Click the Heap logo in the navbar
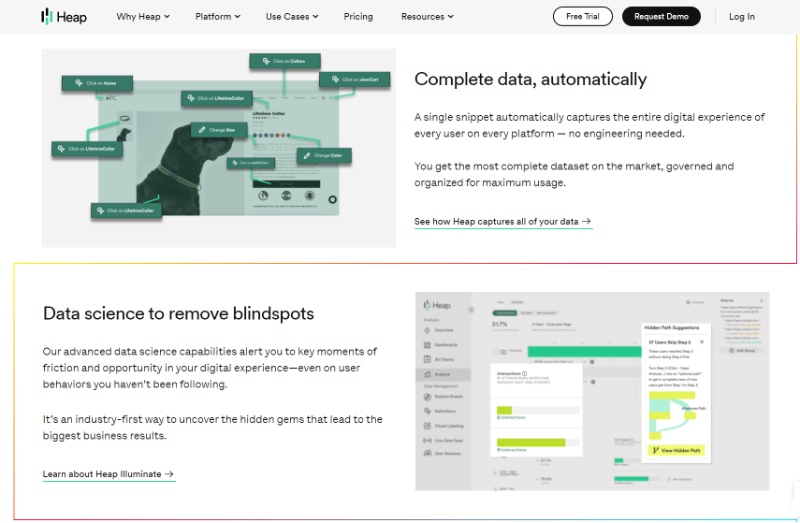Screen dimensions: 800x523 tap(62, 16)
